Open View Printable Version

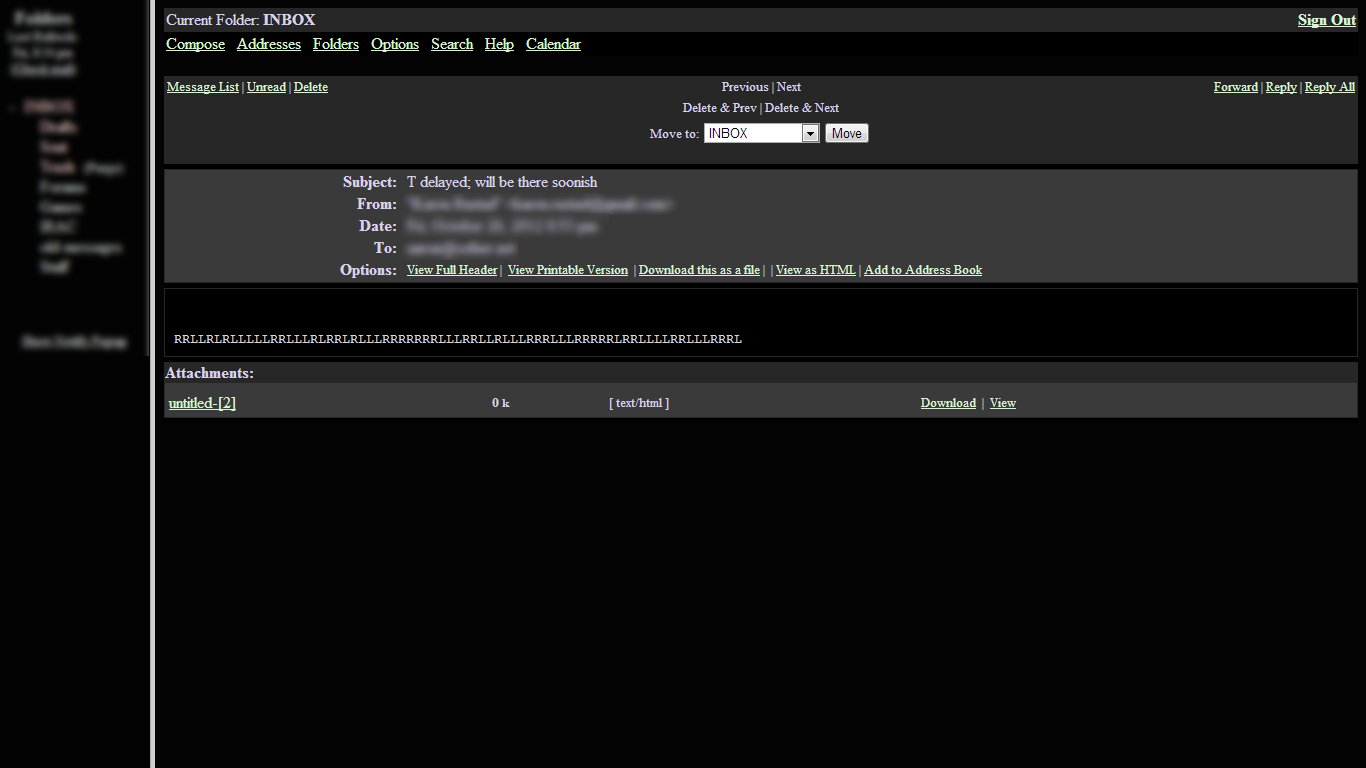[x=567, y=270]
